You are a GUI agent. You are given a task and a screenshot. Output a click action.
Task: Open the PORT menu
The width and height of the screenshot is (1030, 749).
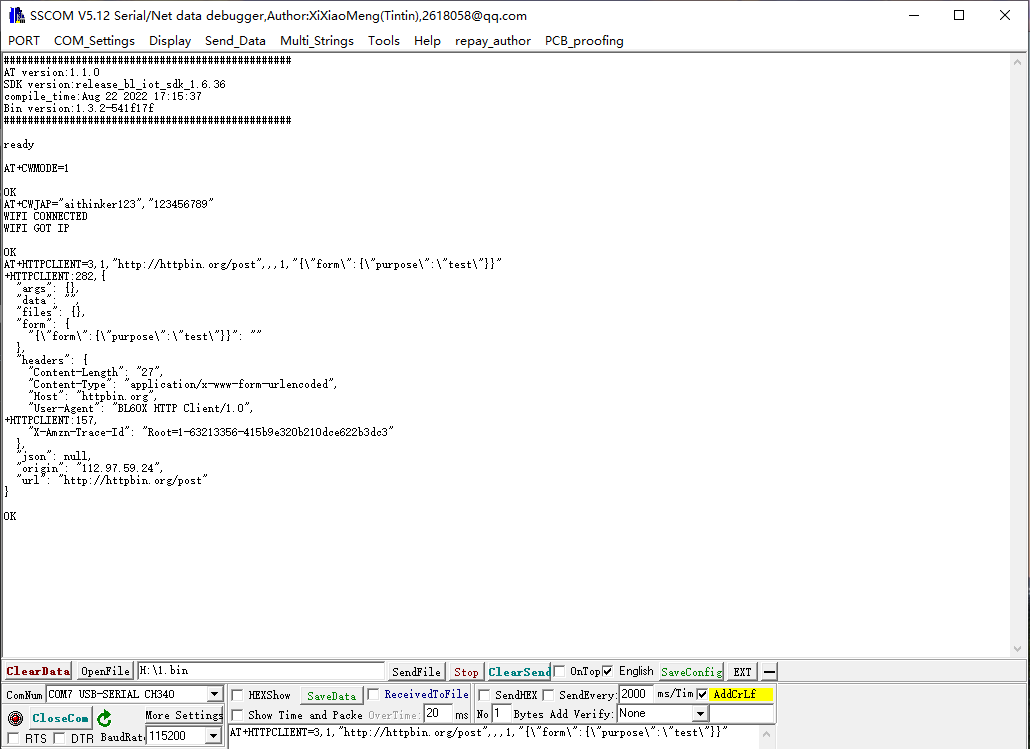click(x=24, y=41)
